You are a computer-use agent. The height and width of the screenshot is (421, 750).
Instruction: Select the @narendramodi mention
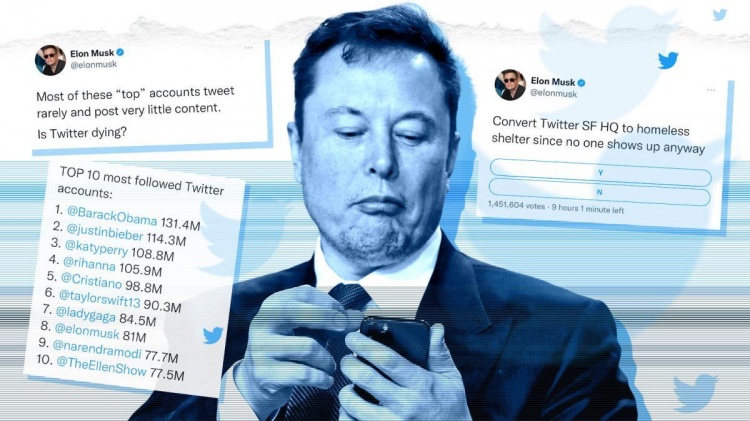coord(97,348)
